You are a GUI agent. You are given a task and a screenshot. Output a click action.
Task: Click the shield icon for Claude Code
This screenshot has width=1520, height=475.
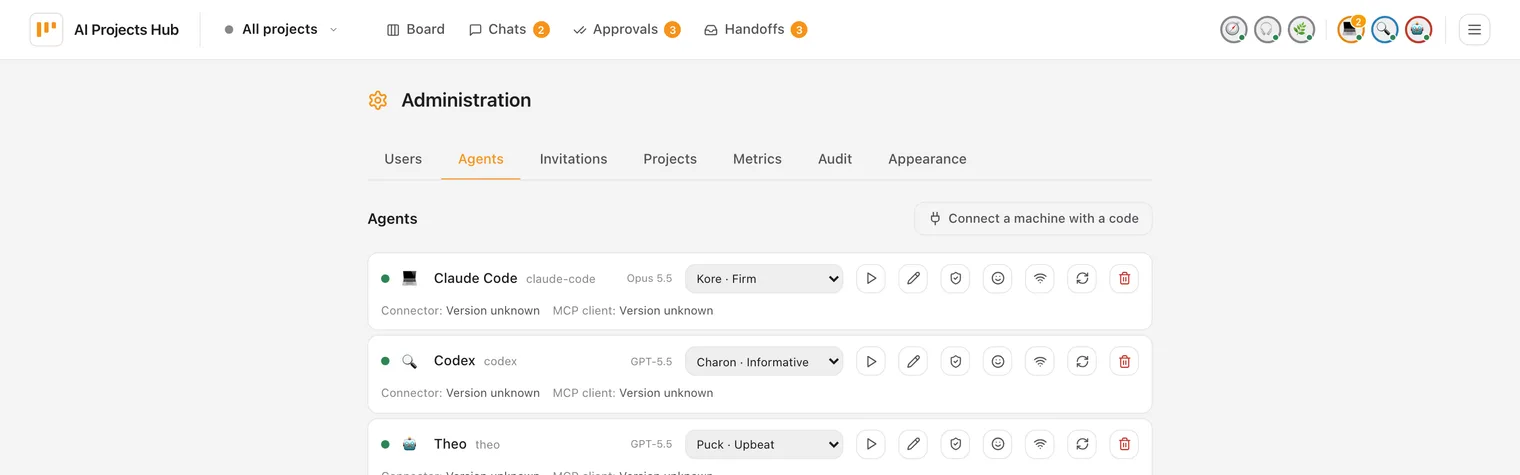tap(955, 278)
